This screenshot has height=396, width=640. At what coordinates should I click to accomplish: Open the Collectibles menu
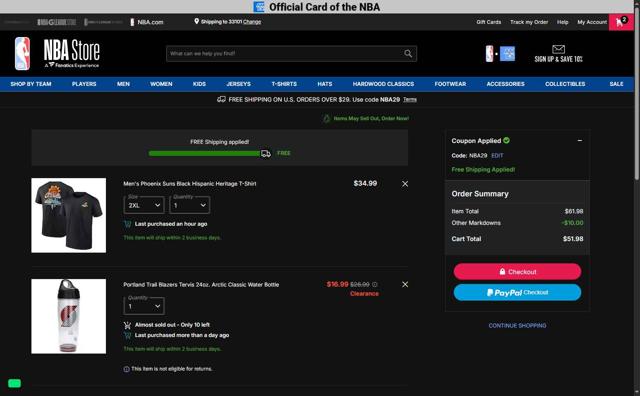(565, 84)
